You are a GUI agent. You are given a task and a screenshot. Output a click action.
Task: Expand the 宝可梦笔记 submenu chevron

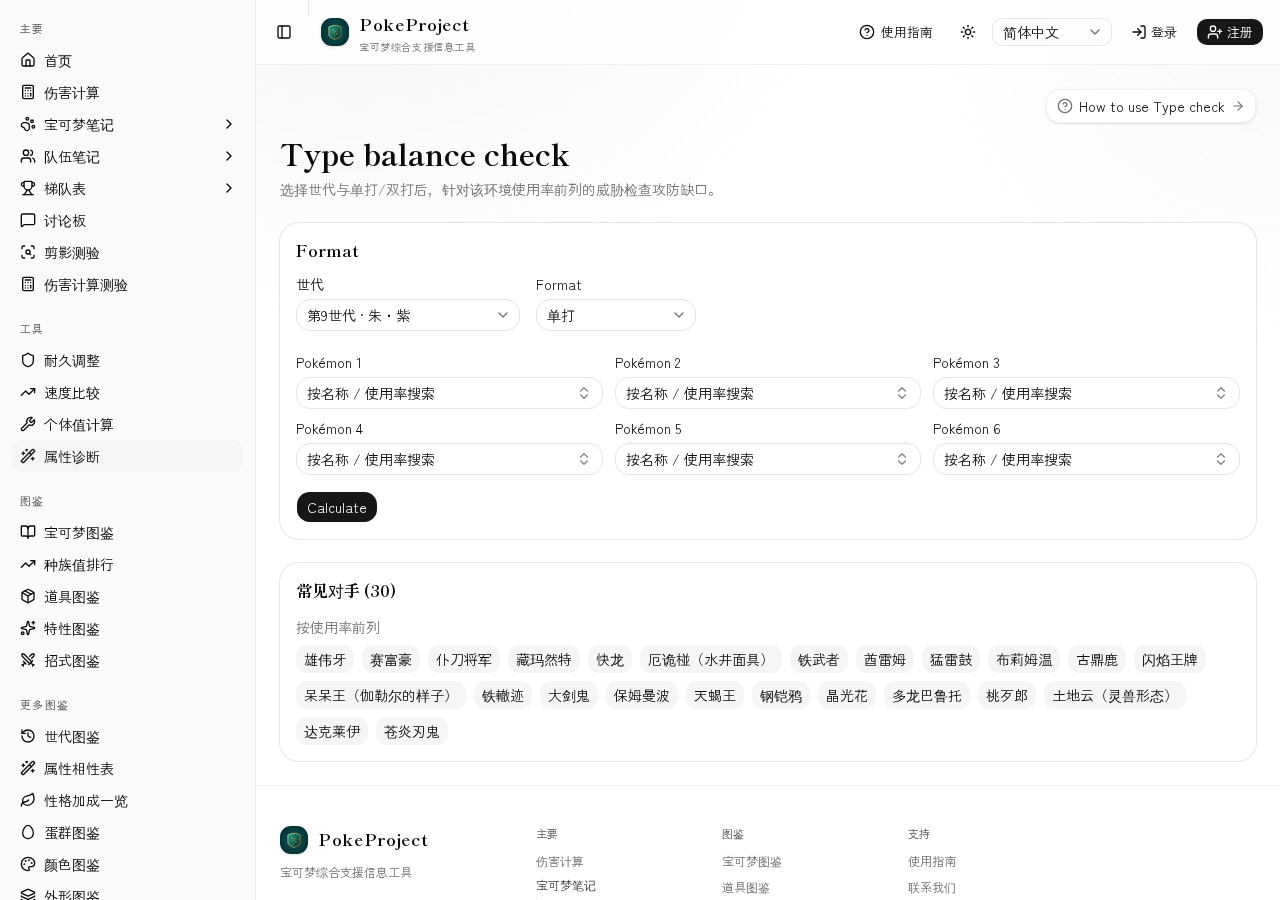(228, 124)
